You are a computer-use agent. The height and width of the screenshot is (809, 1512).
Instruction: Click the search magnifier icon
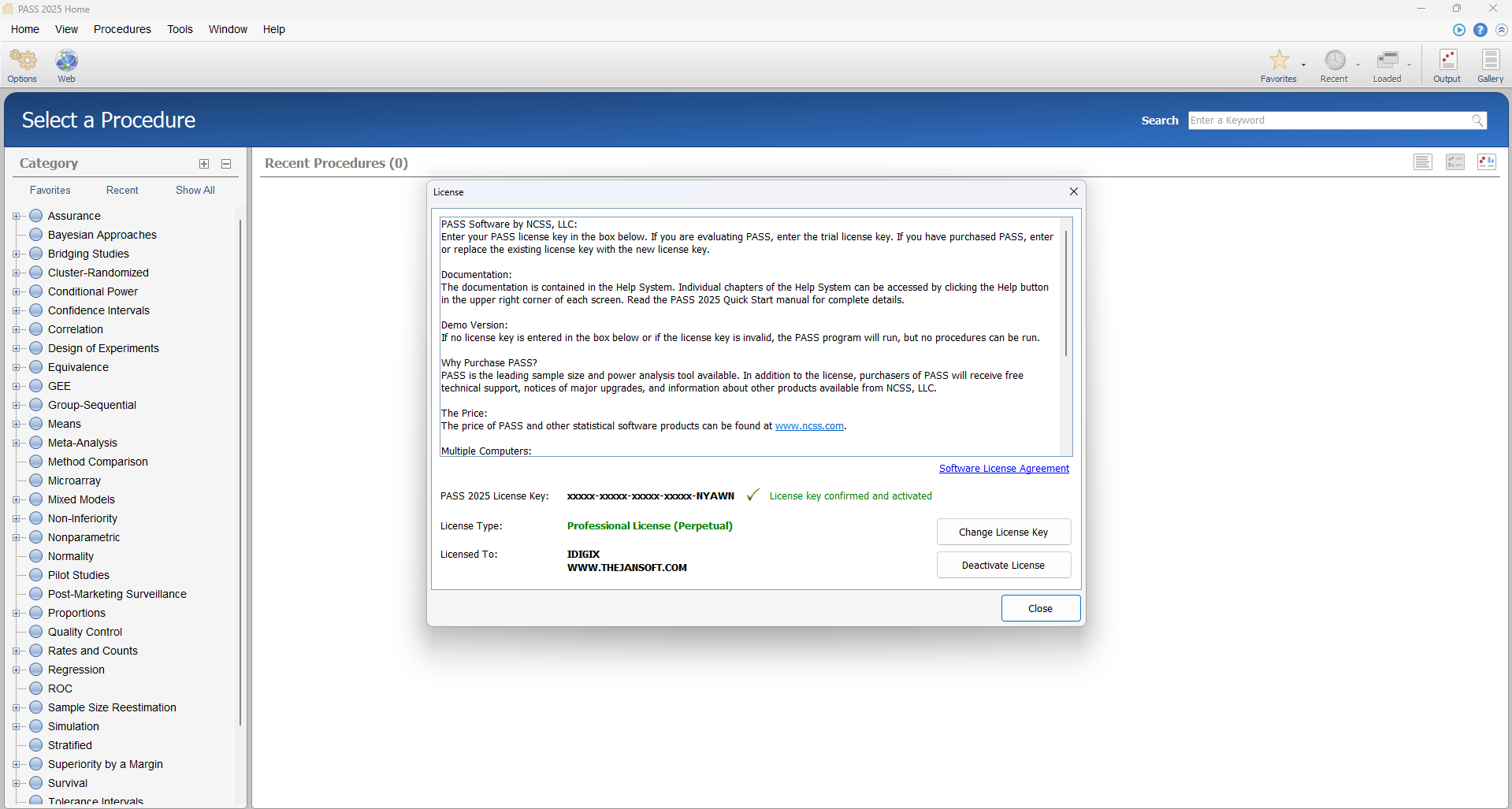click(x=1477, y=121)
